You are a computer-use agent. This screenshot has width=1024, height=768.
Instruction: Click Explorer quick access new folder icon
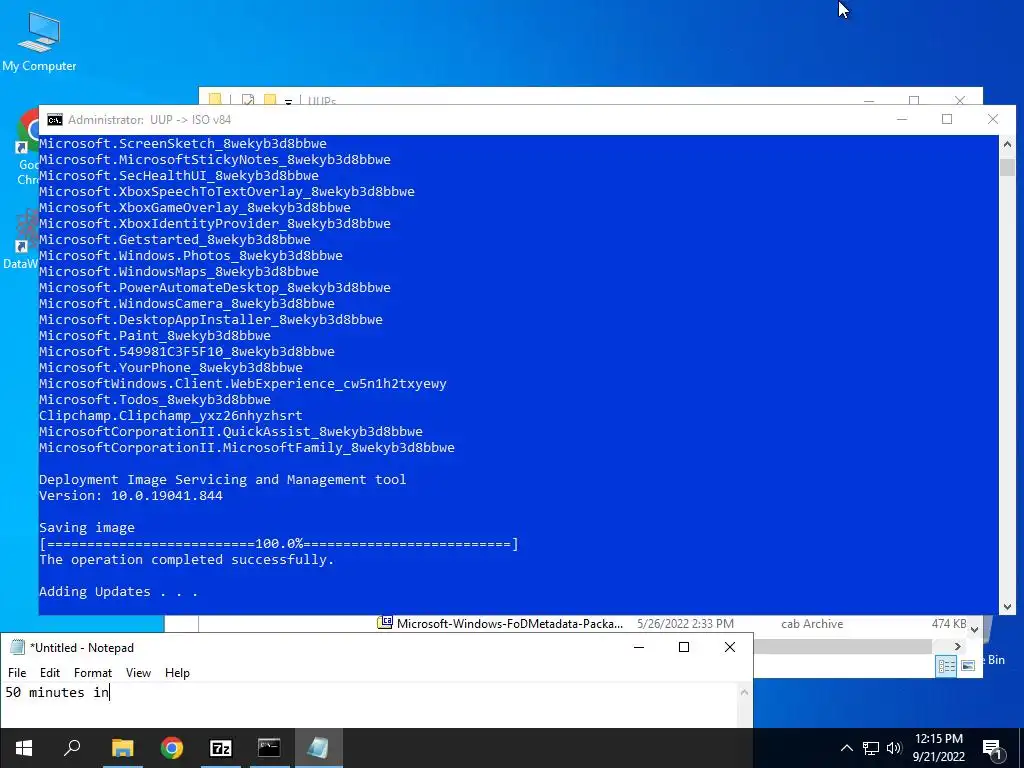point(270,100)
